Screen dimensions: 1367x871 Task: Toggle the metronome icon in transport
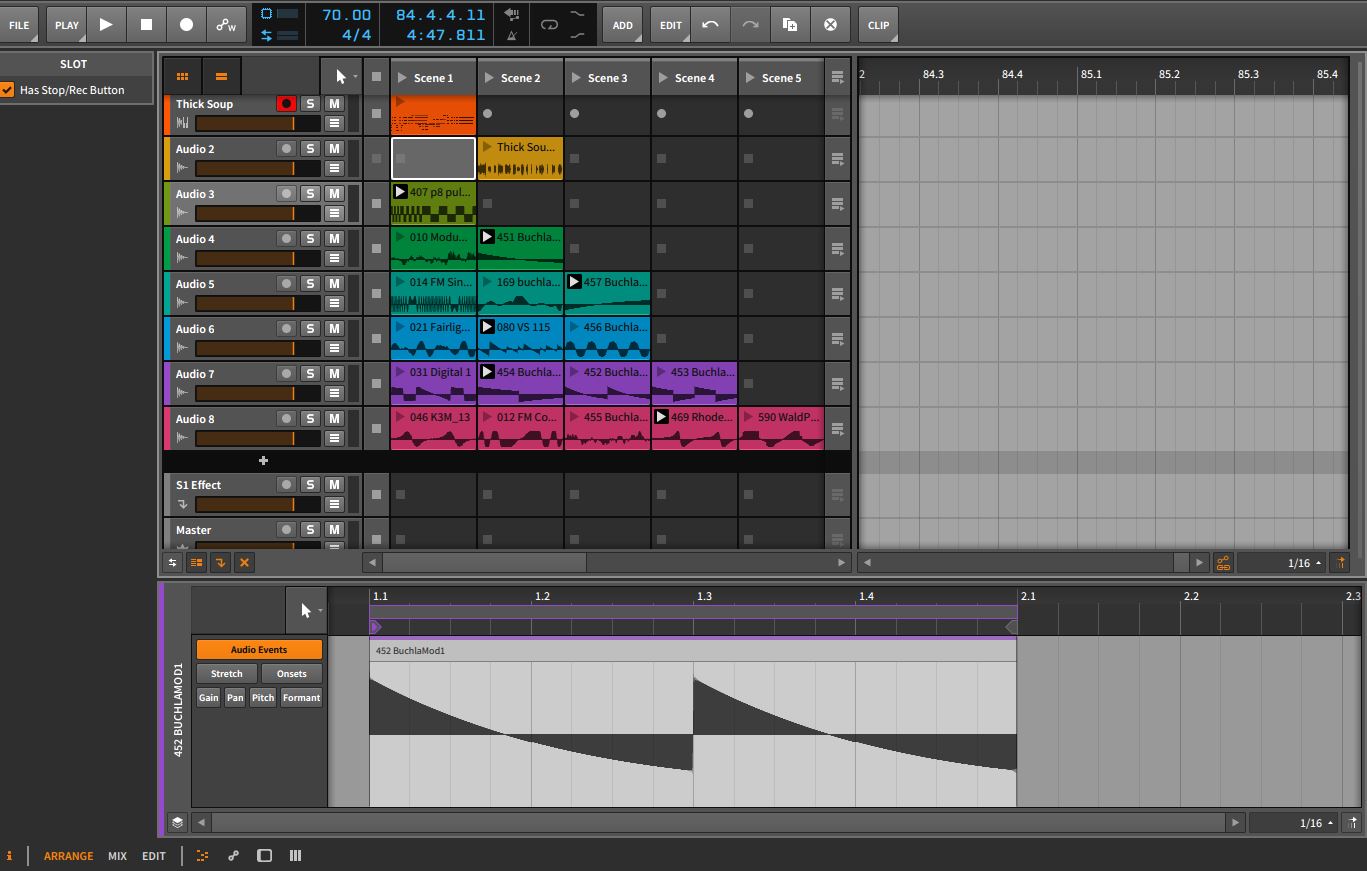tap(512, 35)
